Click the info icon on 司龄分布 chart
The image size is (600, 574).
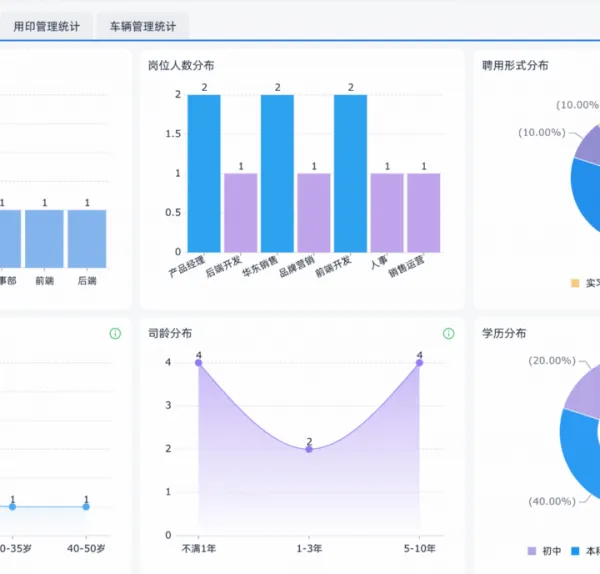coord(448,334)
